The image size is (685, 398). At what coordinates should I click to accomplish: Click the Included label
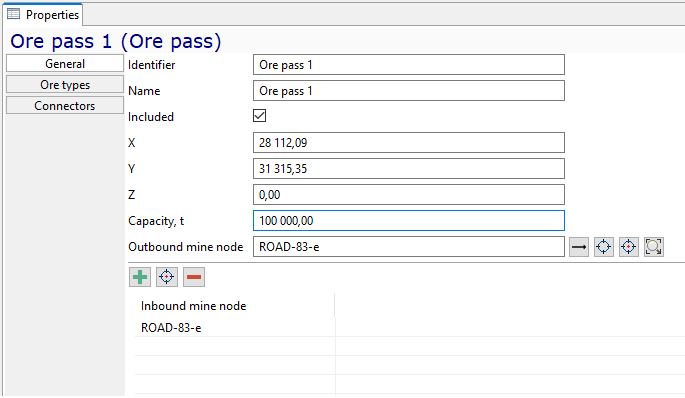tap(151, 117)
